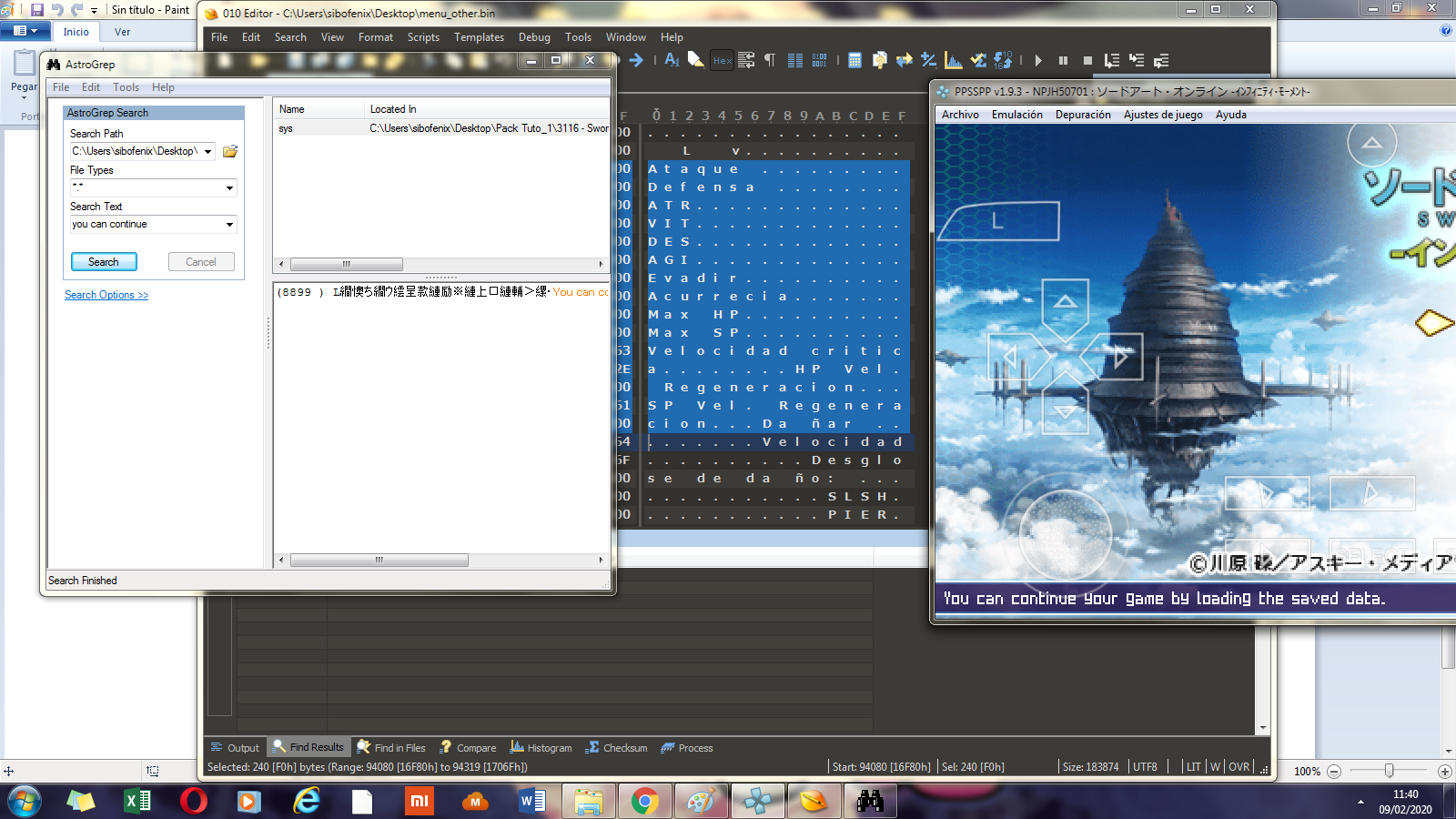The height and width of the screenshot is (819, 1456).
Task: Switch to the Checksum tab
Action: point(617,748)
